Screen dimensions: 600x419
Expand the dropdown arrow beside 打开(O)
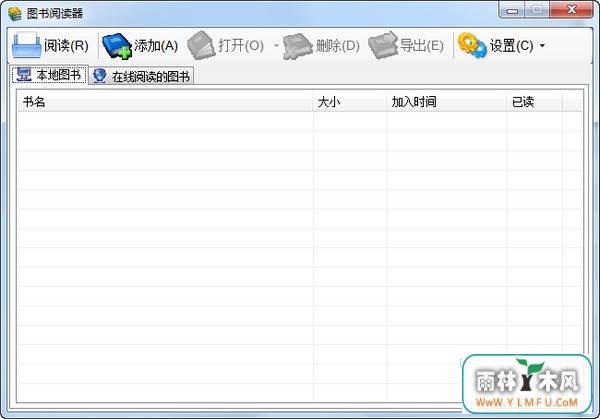pos(276,46)
